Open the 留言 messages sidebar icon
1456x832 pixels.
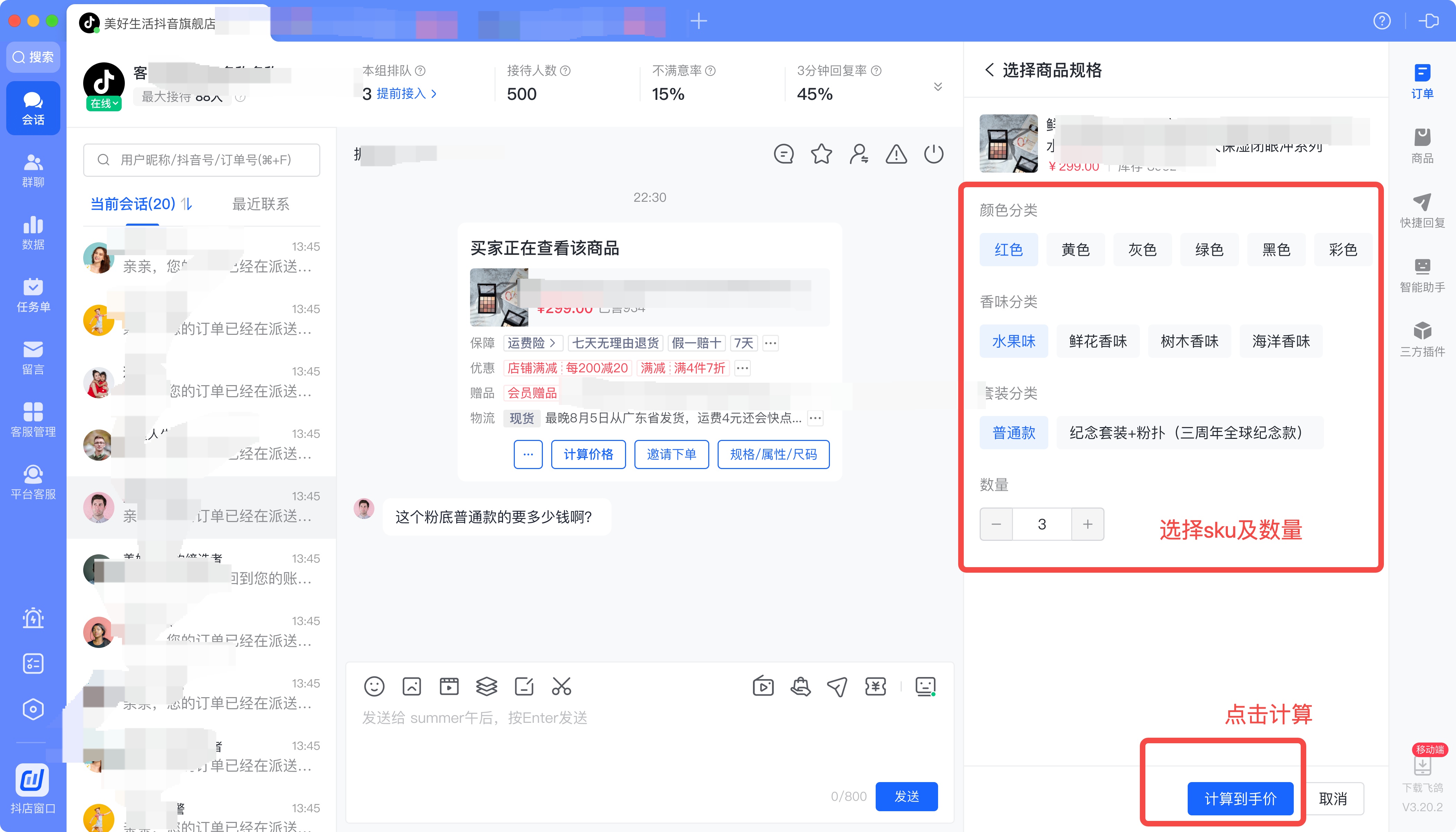point(33,357)
